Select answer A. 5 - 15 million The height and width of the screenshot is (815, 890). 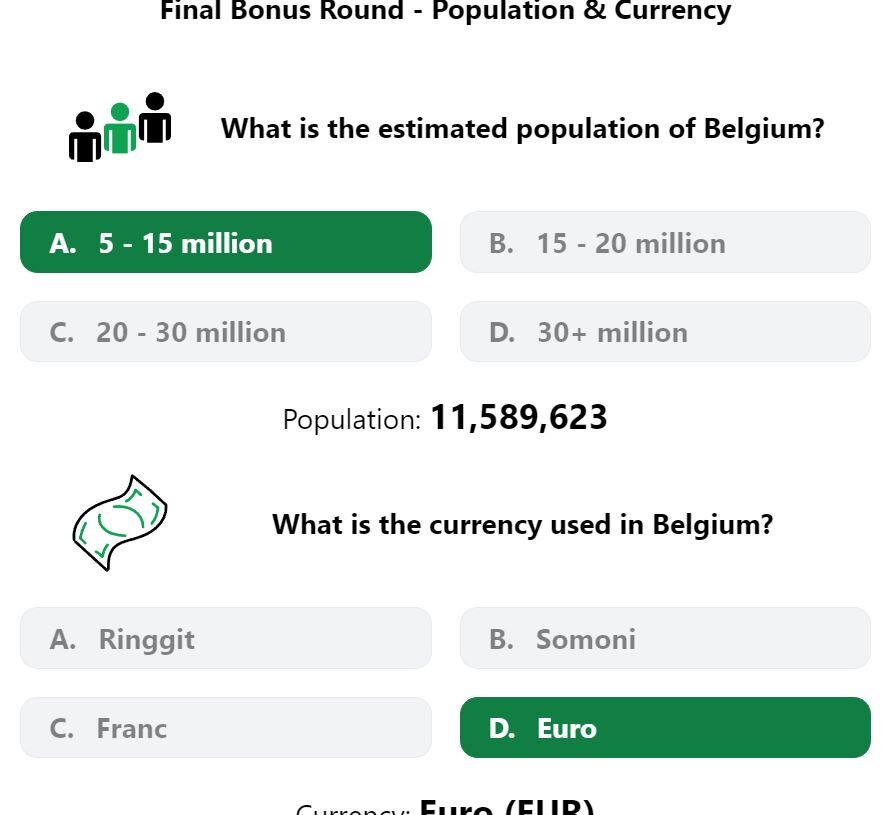(226, 242)
